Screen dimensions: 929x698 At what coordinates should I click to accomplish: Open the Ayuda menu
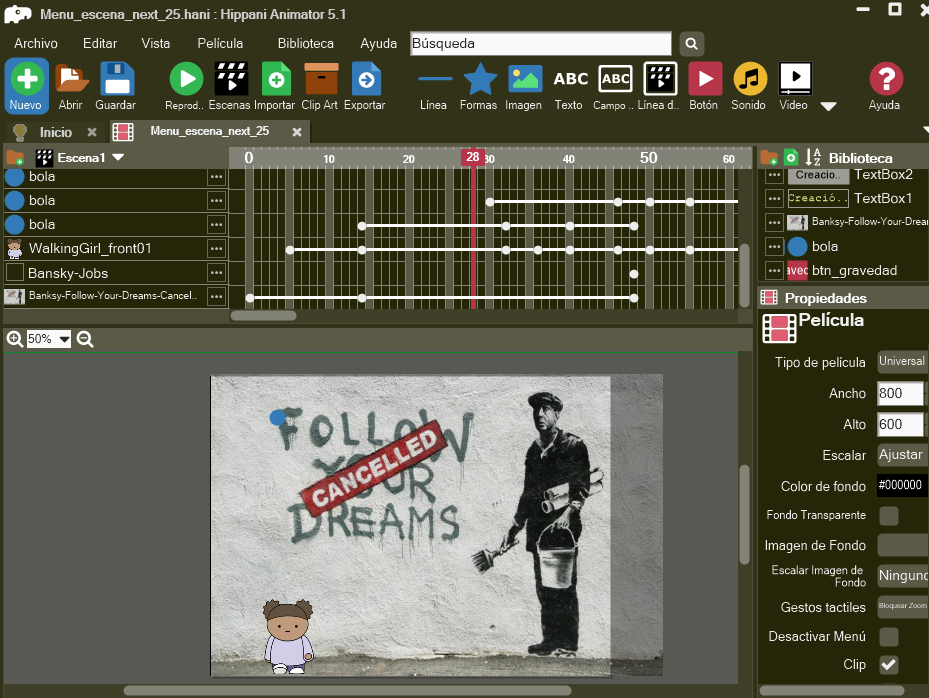point(379,44)
